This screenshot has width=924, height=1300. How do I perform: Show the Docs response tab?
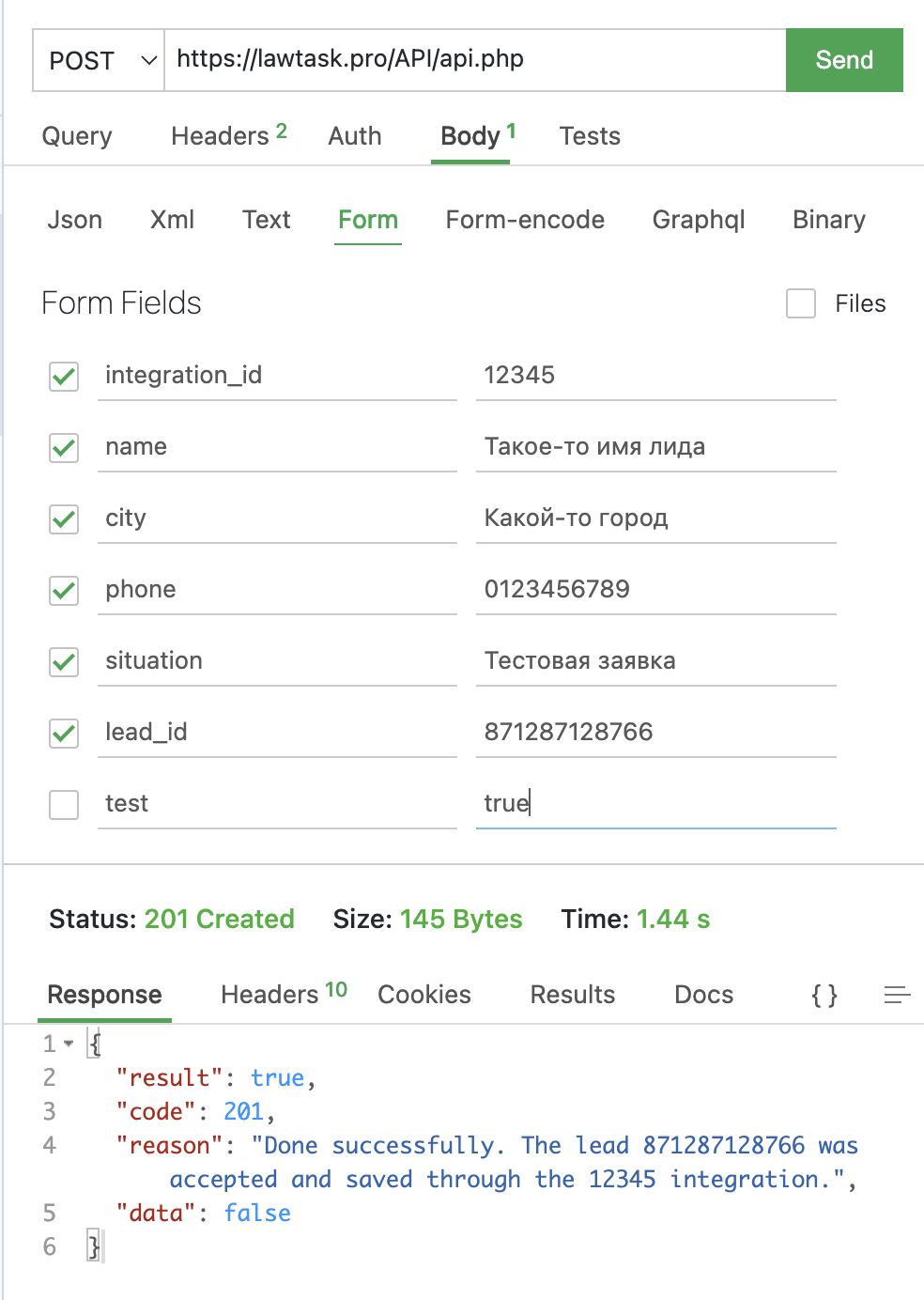703,995
